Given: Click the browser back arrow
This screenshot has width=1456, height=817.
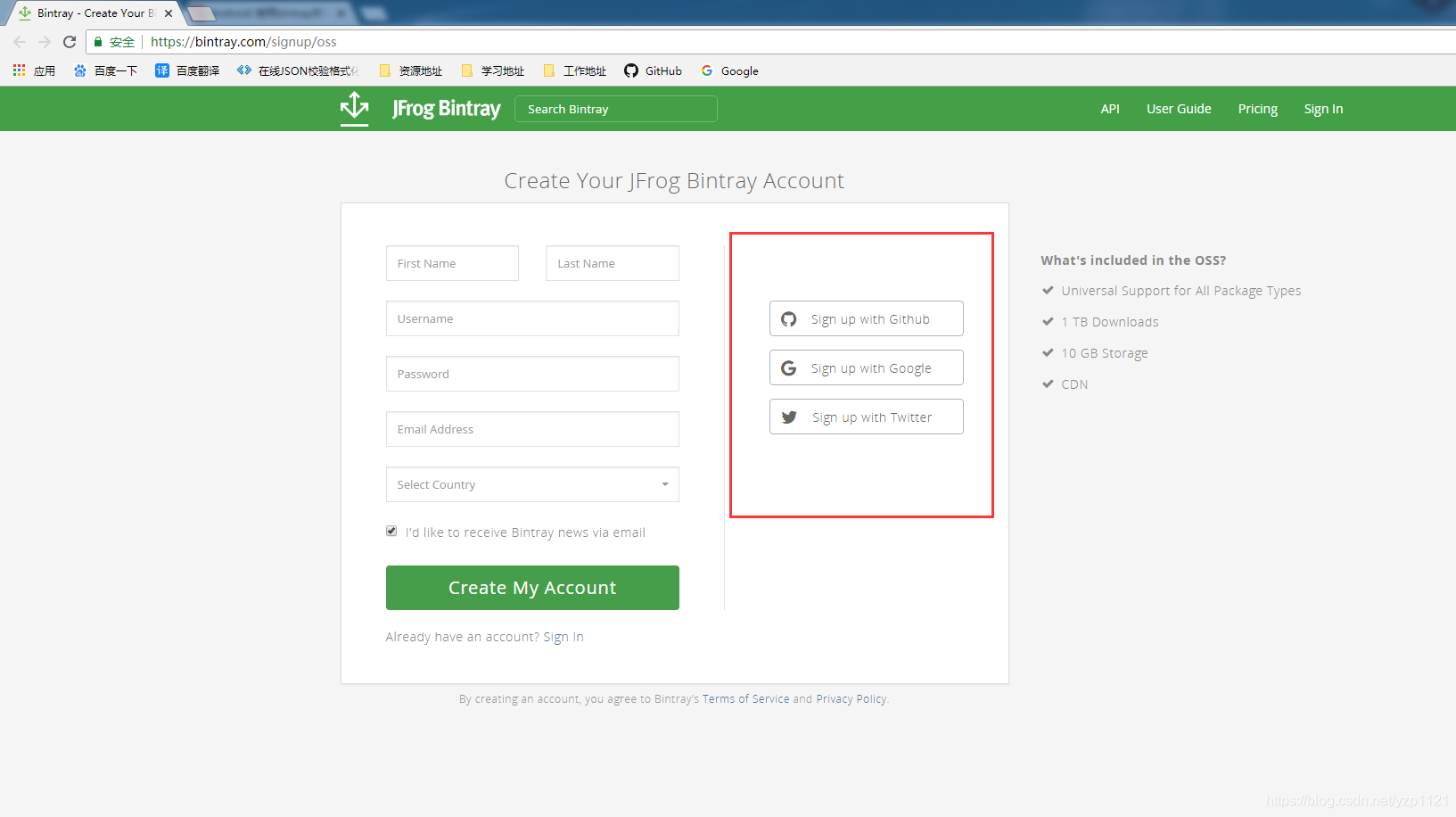Looking at the screenshot, I should pyautogui.click(x=20, y=42).
